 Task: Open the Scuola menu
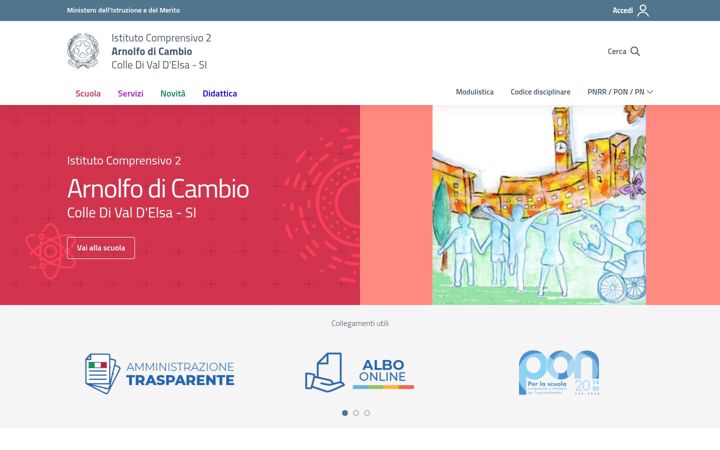pyautogui.click(x=88, y=94)
